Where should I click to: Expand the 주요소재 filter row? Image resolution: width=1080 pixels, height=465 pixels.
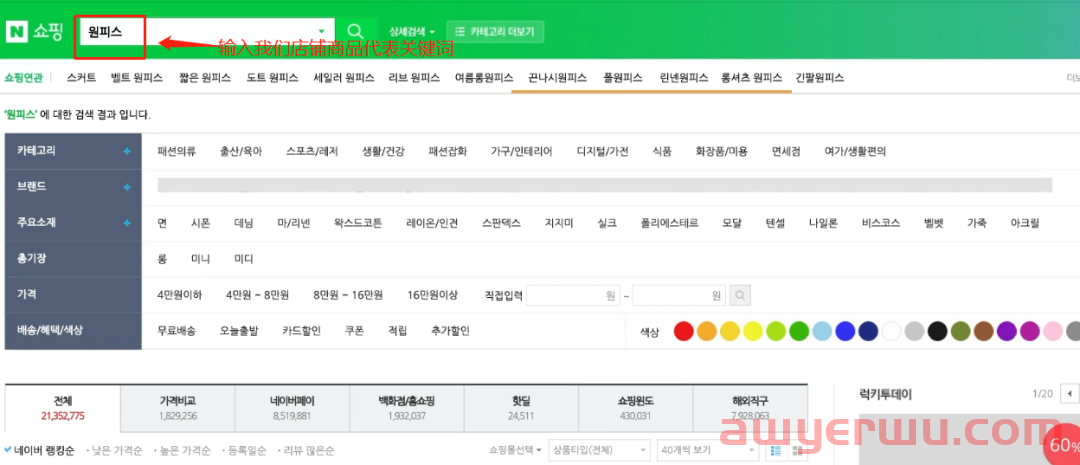click(x=127, y=223)
